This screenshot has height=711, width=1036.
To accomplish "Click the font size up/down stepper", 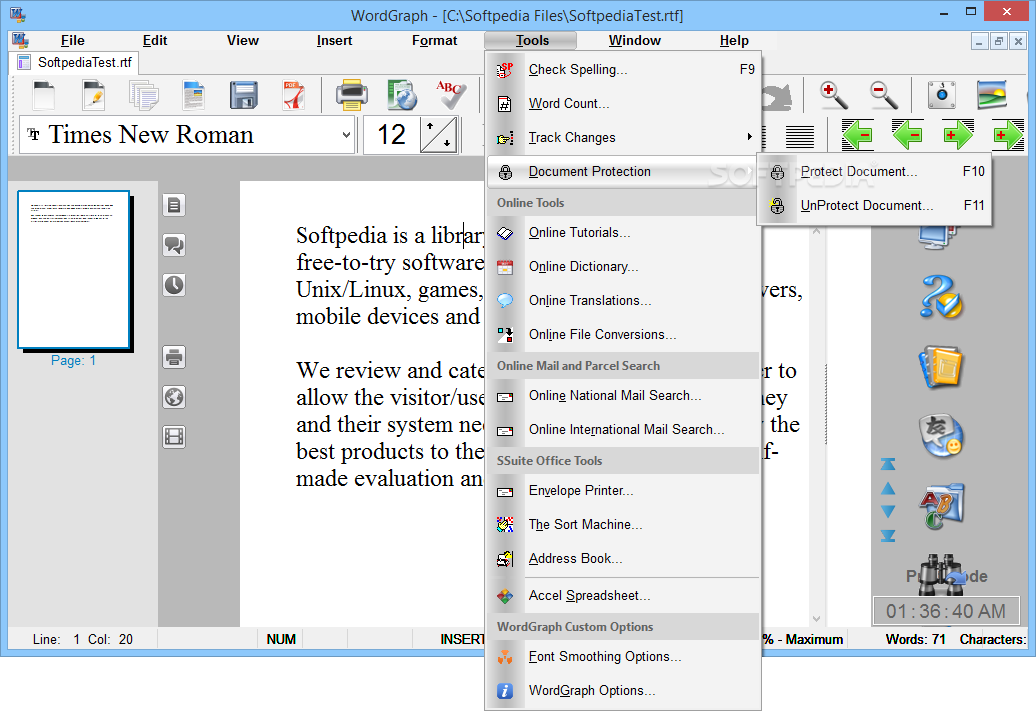I will pos(439,135).
